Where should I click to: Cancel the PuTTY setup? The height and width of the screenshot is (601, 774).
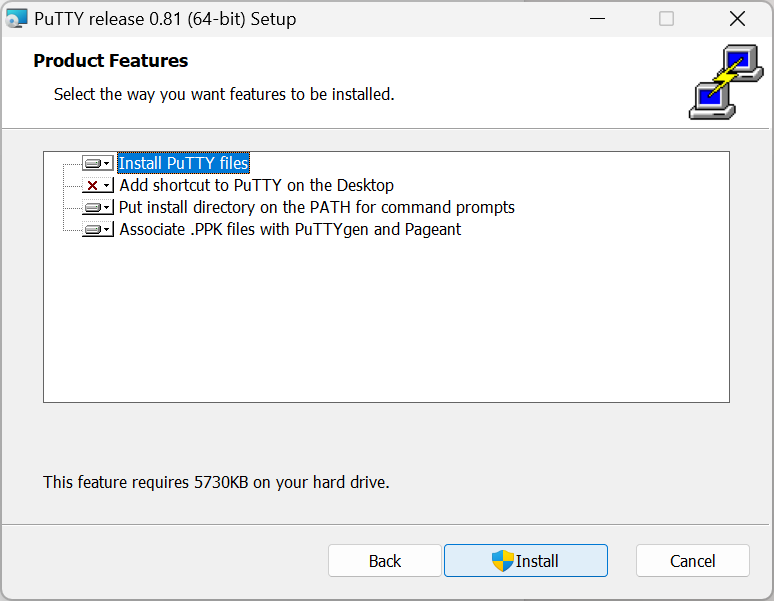pyautogui.click(x=692, y=561)
